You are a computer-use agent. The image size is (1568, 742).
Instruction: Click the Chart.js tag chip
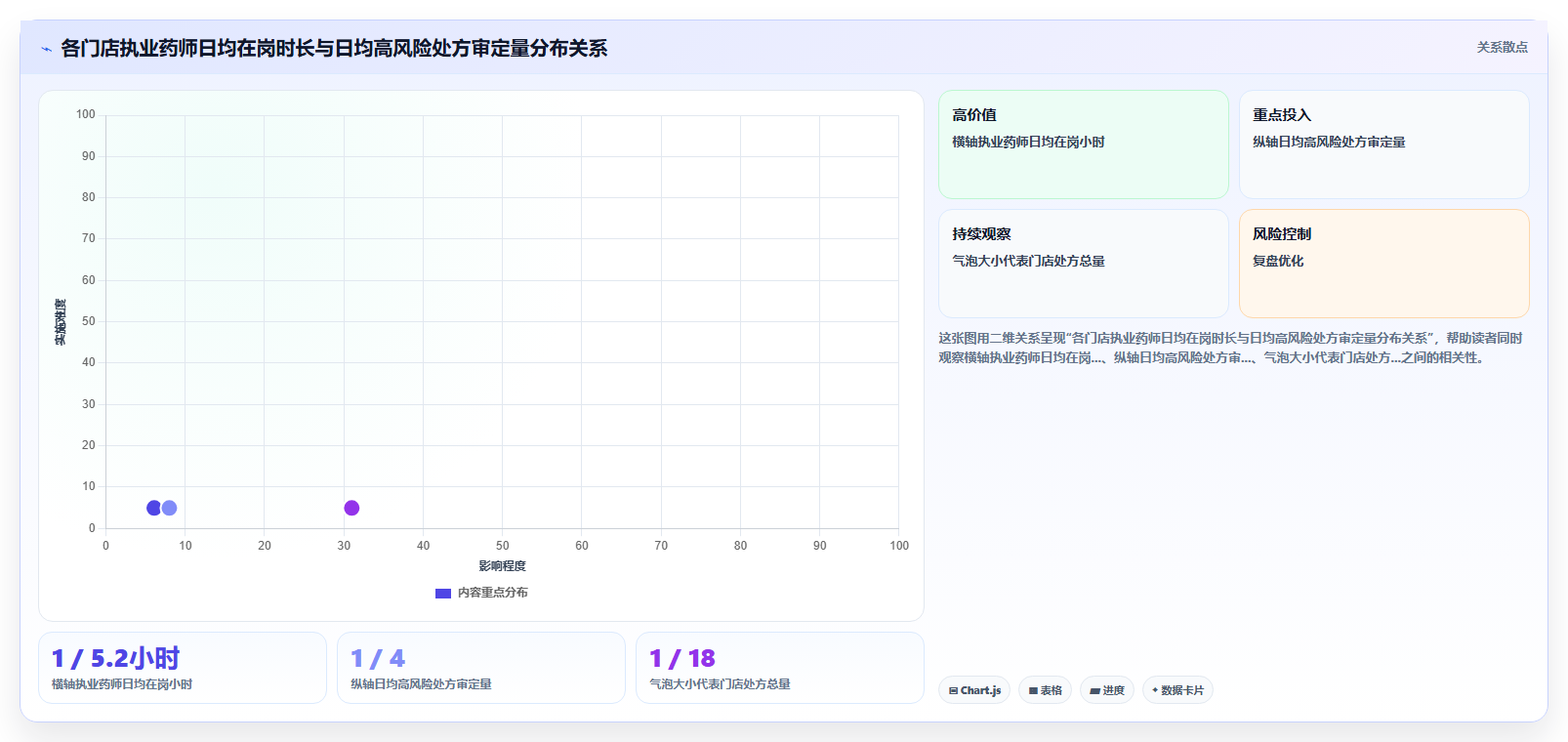point(974,690)
